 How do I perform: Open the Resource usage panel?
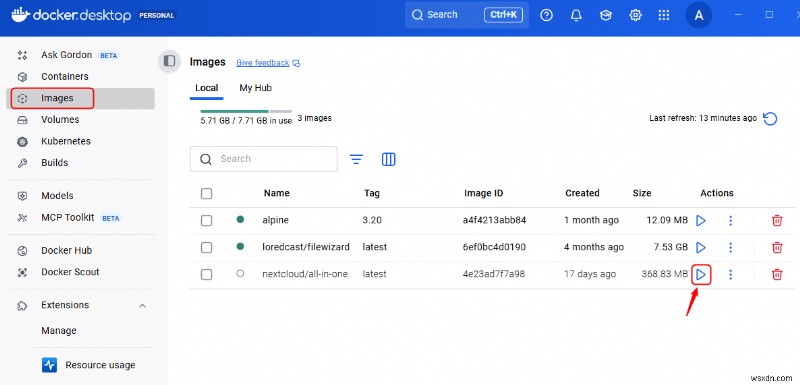[x=89, y=365]
